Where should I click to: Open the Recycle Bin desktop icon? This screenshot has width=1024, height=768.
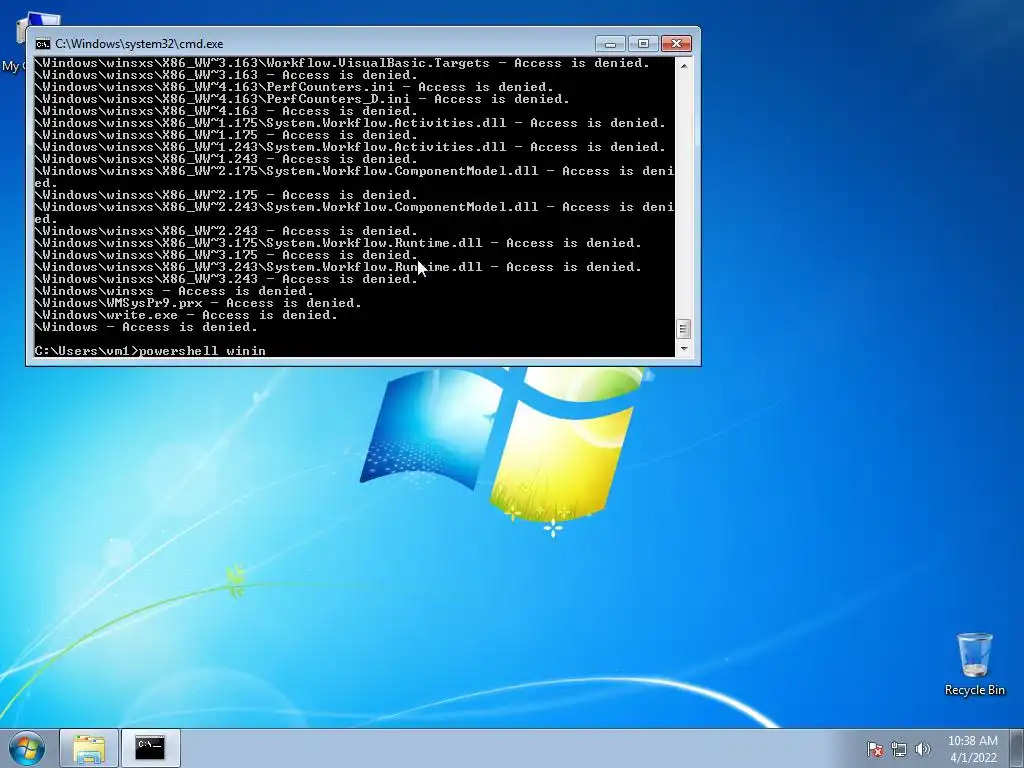pyautogui.click(x=974, y=664)
